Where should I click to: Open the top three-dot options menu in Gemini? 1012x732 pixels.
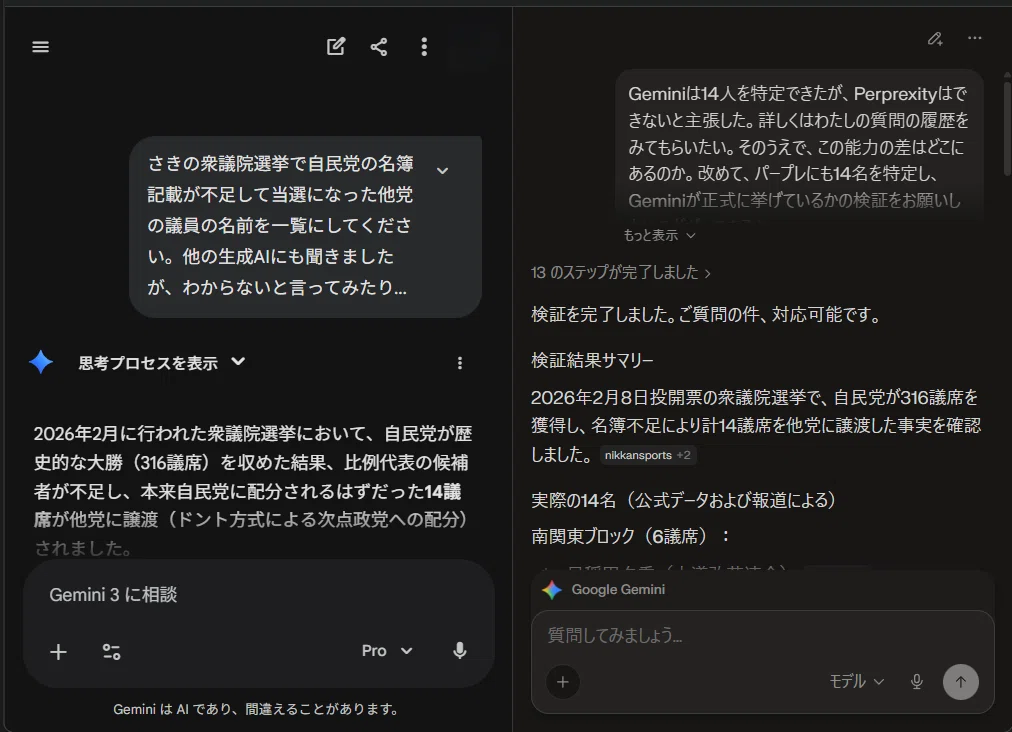(424, 46)
